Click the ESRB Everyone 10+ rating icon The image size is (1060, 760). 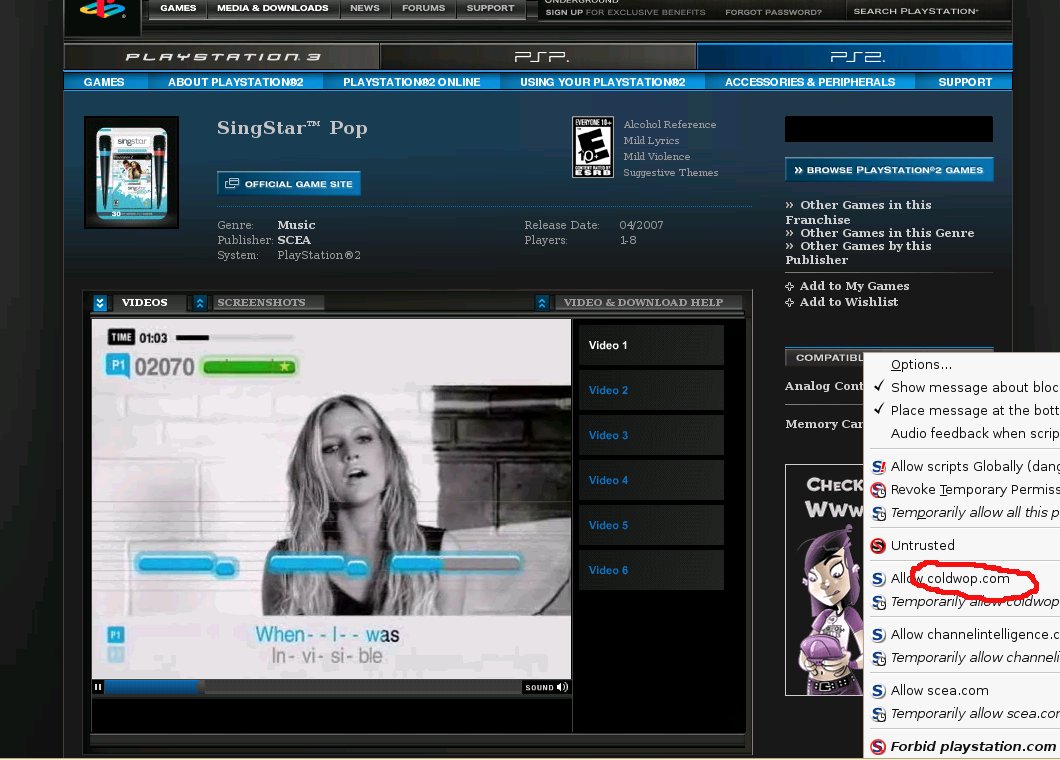(x=593, y=147)
